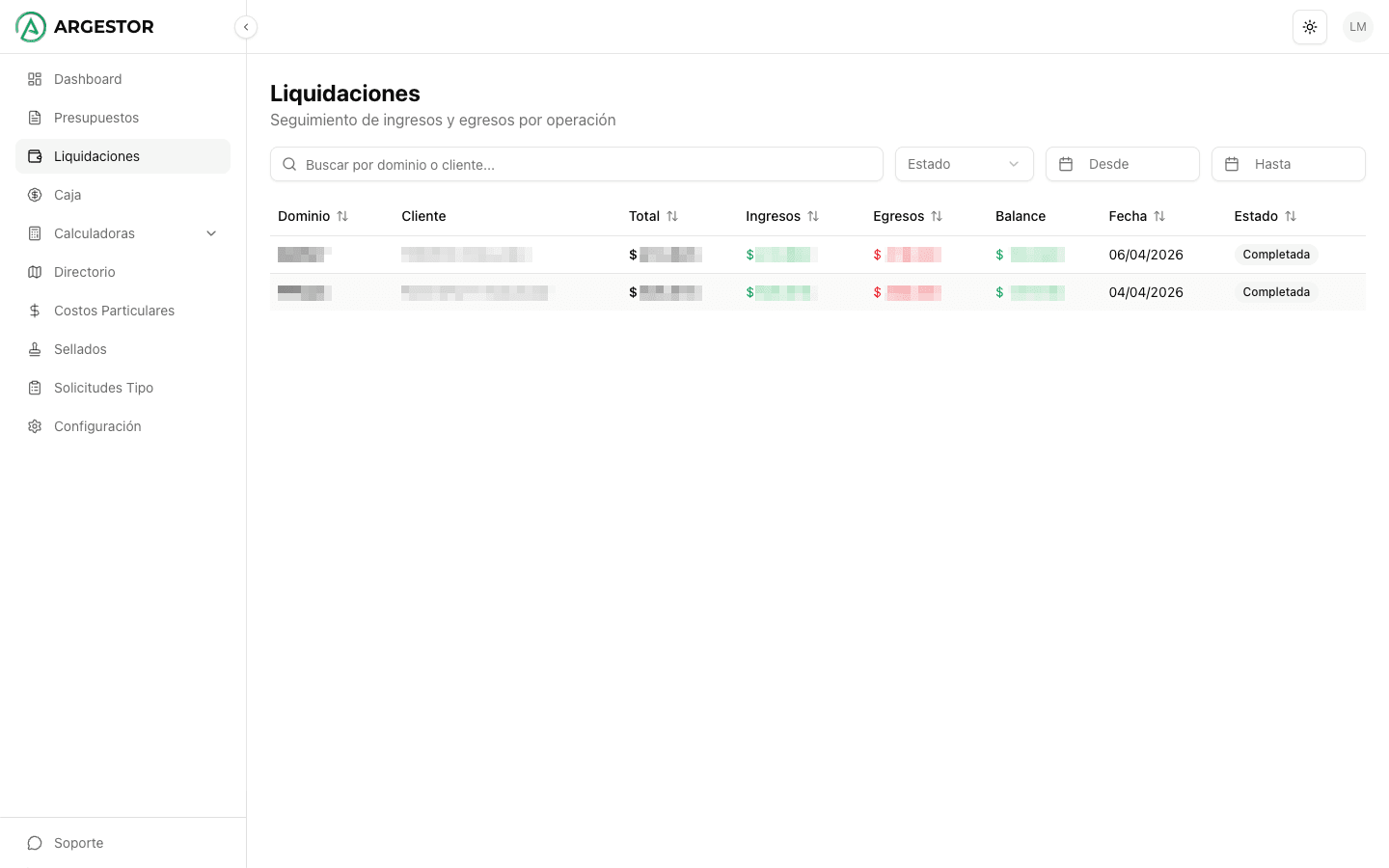
Task: Open Caja from the sidebar
Action: click(68, 195)
